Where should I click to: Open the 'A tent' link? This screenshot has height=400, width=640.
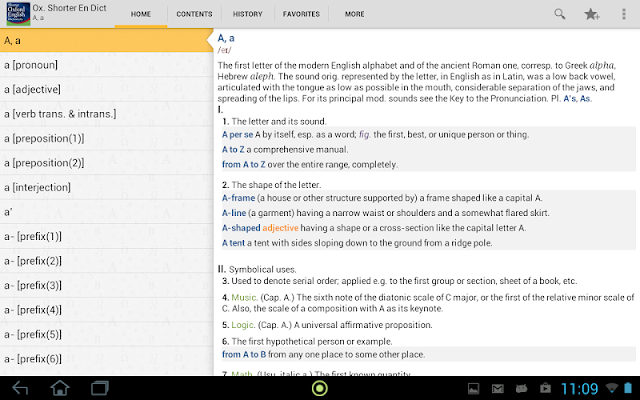point(233,243)
